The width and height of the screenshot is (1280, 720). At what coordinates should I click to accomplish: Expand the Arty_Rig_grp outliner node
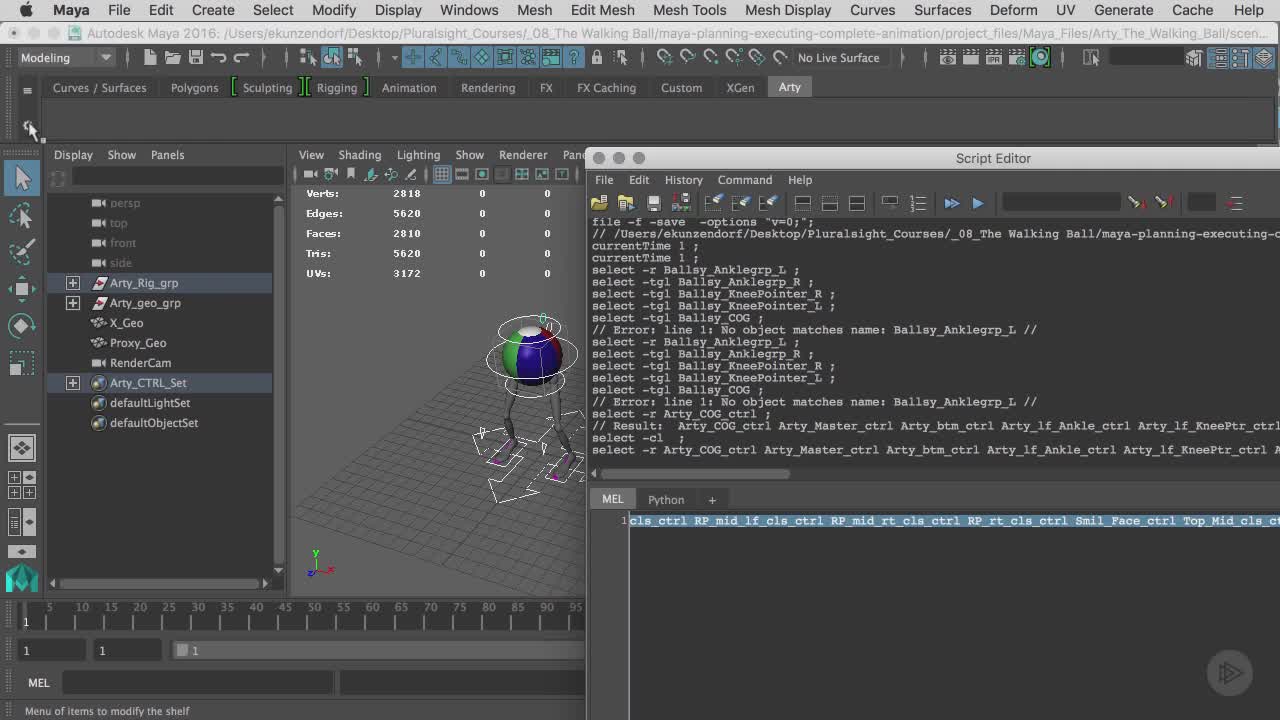(73, 283)
